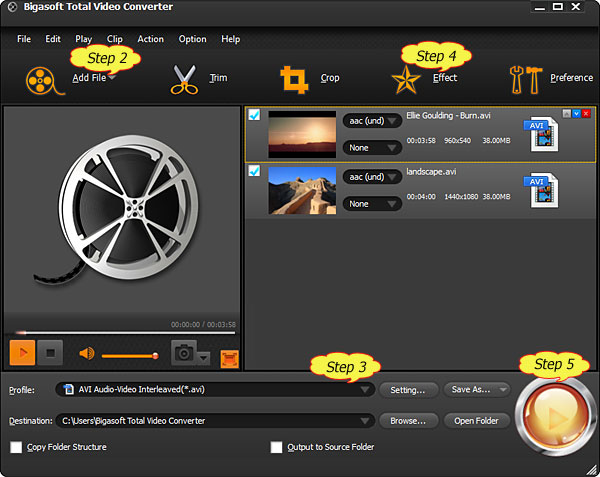Expand the Destination path dropdown

(x=365, y=421)
